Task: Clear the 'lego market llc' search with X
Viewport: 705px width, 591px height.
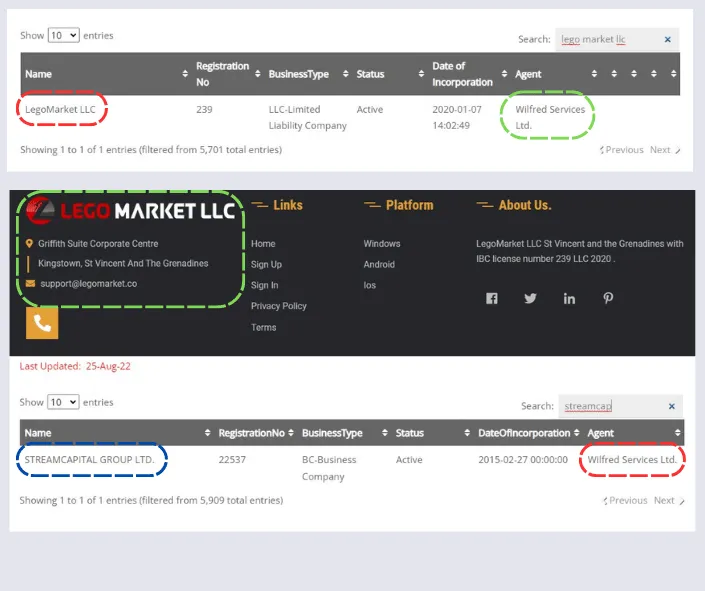Action: coord(668,40)
